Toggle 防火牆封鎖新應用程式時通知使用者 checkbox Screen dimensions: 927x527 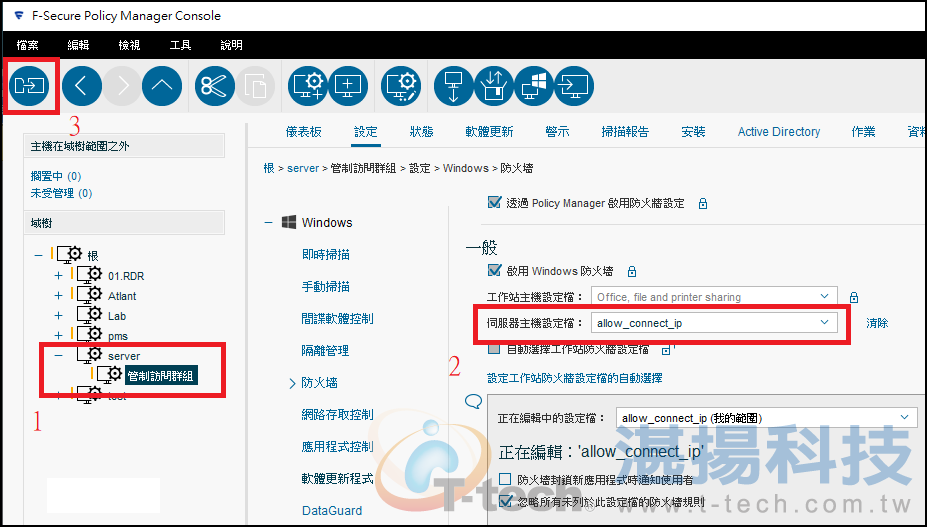[505, 478]
